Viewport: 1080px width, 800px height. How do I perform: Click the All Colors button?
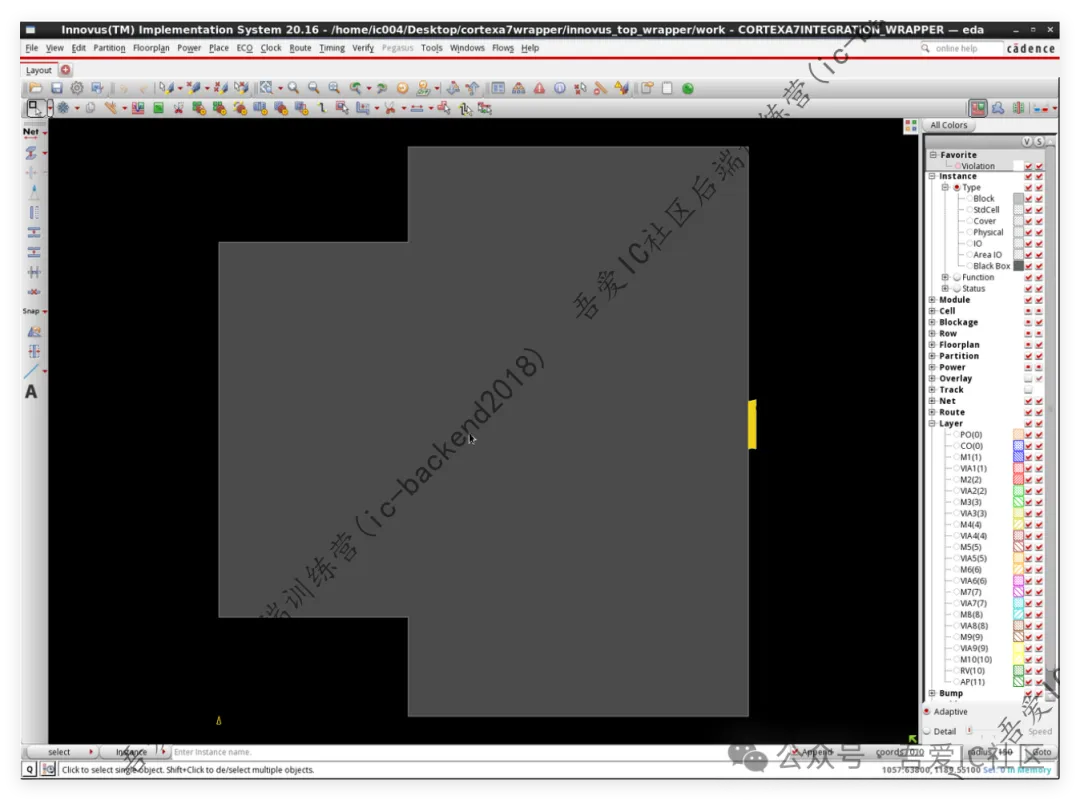pos(948,125)
